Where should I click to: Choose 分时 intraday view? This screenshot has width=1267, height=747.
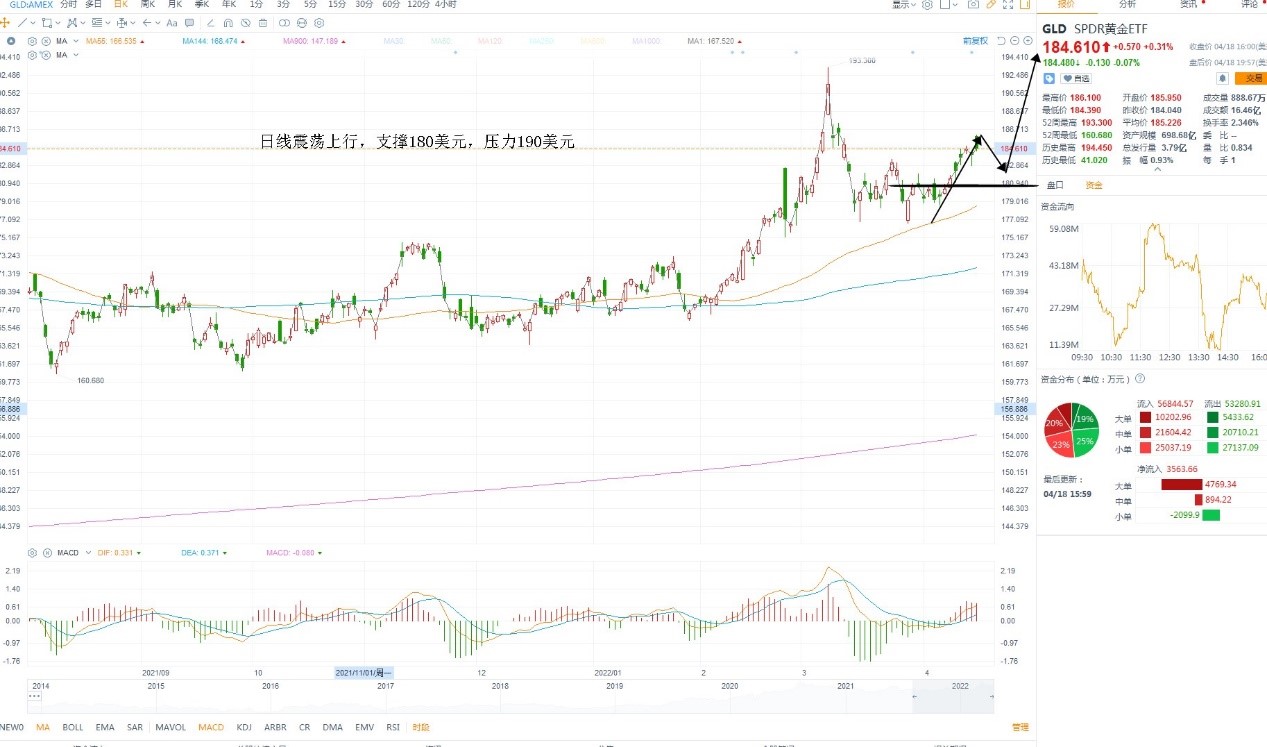tap(68, 5)
